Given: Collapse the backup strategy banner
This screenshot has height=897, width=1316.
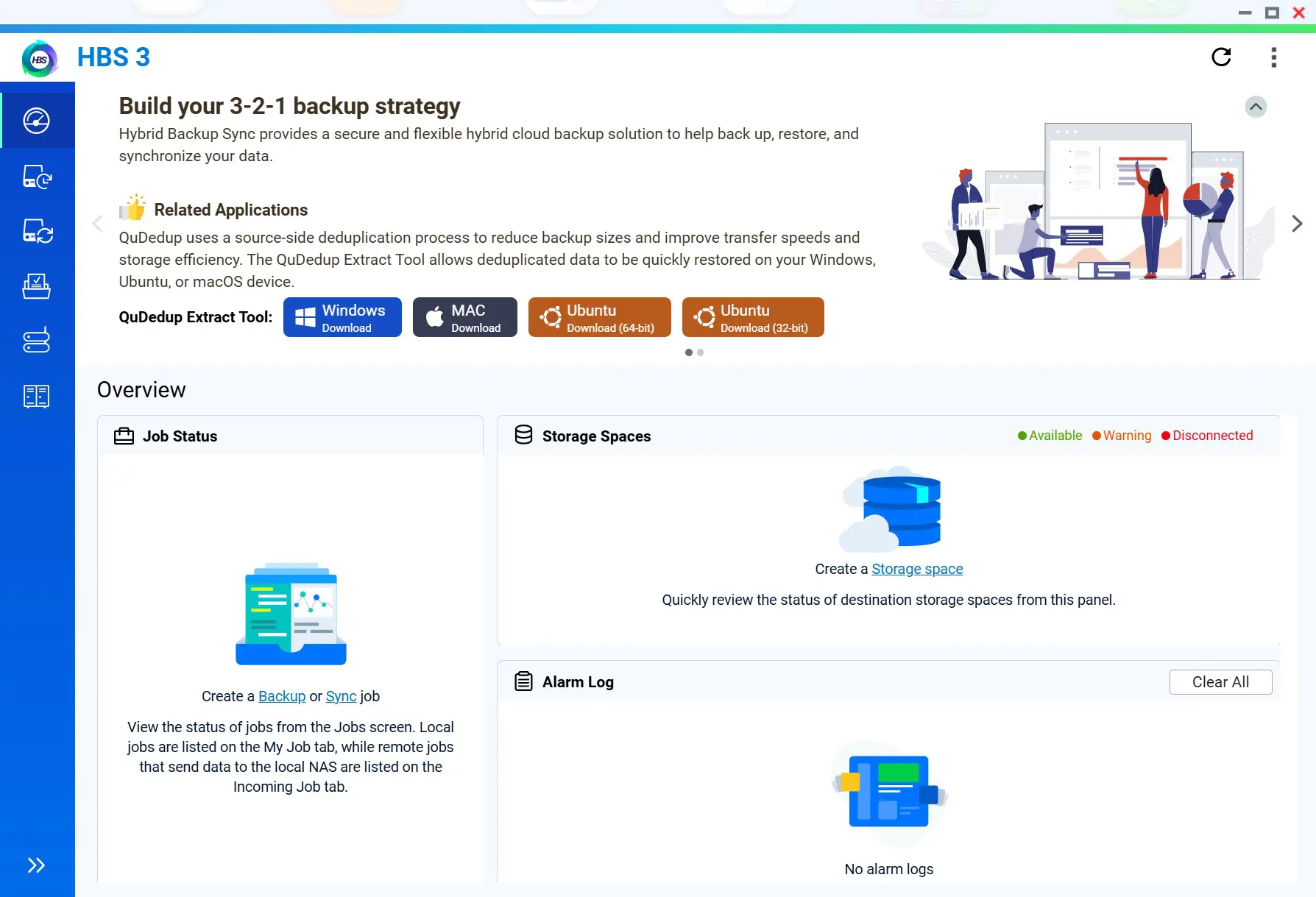Looking at the screenshot, I should point(1256,107).
